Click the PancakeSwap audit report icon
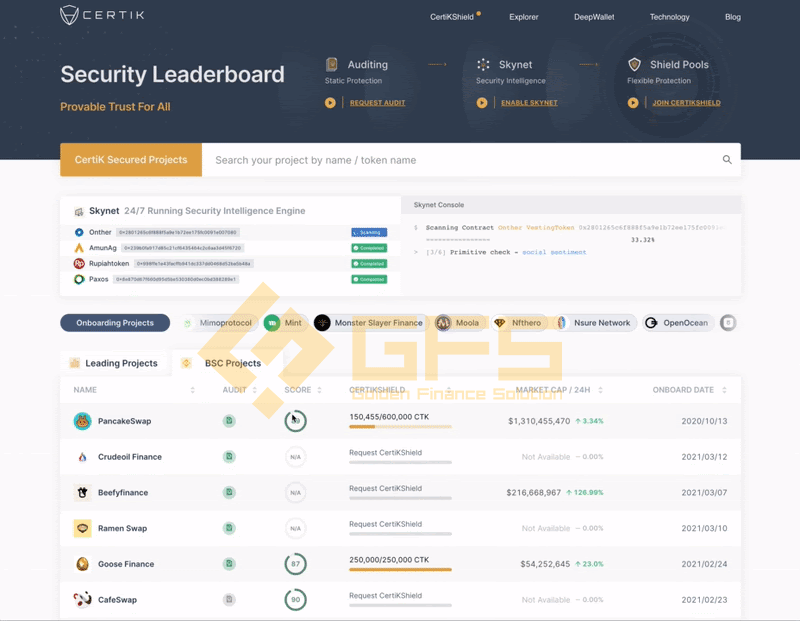This screenshot has height=621, width=800. (x=229, y=421)
